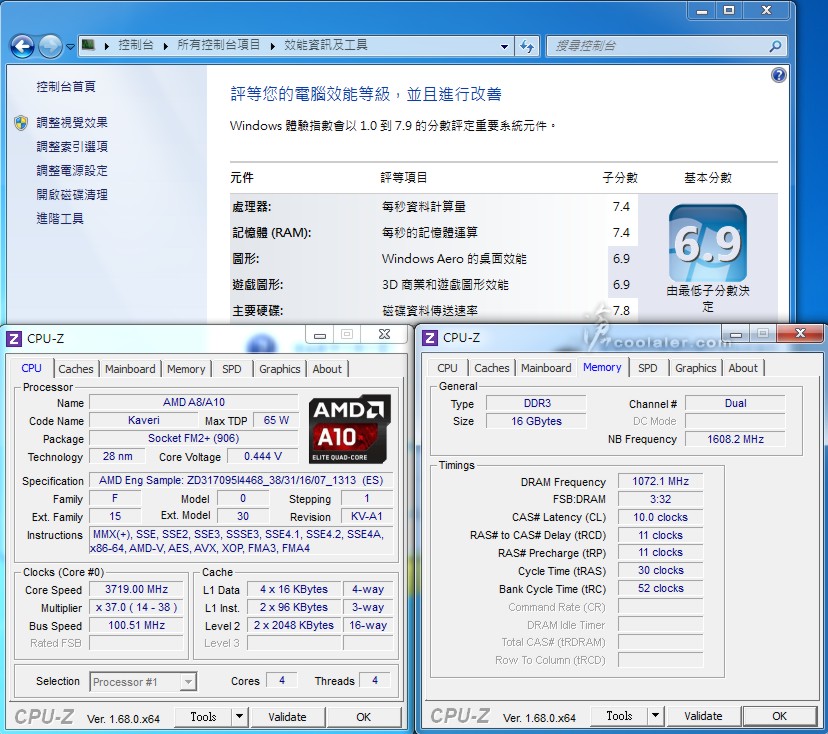Click the AMD A10 processor logo

(349, 429)
